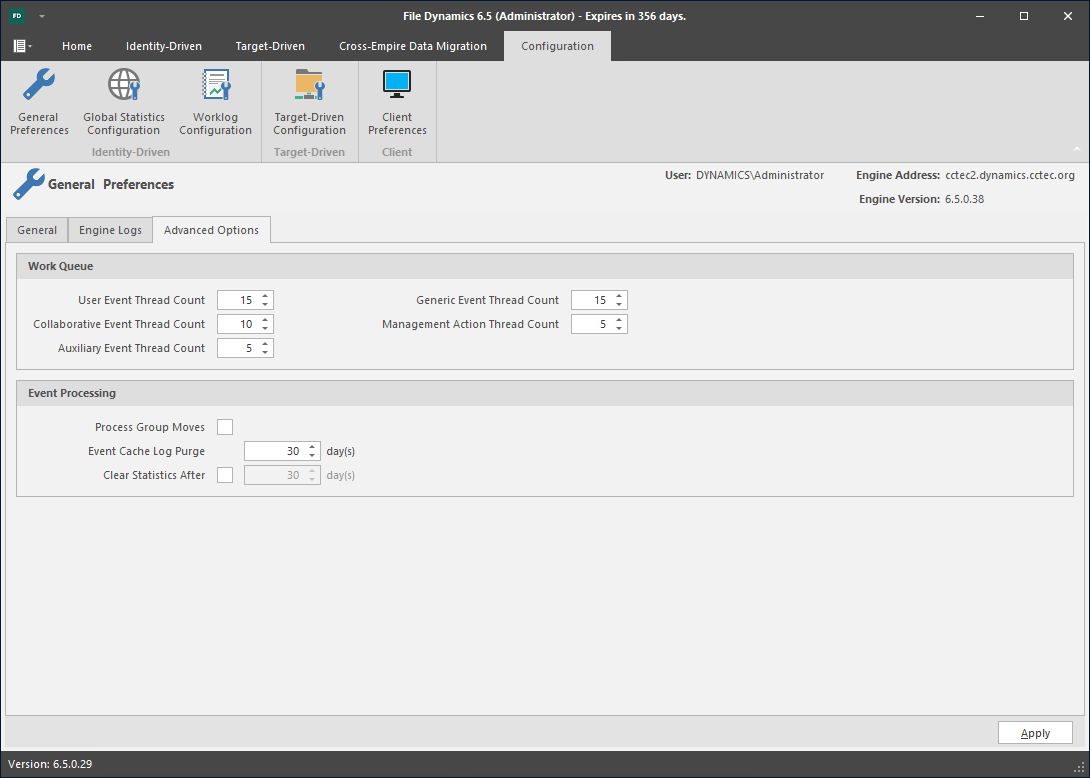Click the Apply button
1090x778 pixels.
click(x=1035, y=733)
